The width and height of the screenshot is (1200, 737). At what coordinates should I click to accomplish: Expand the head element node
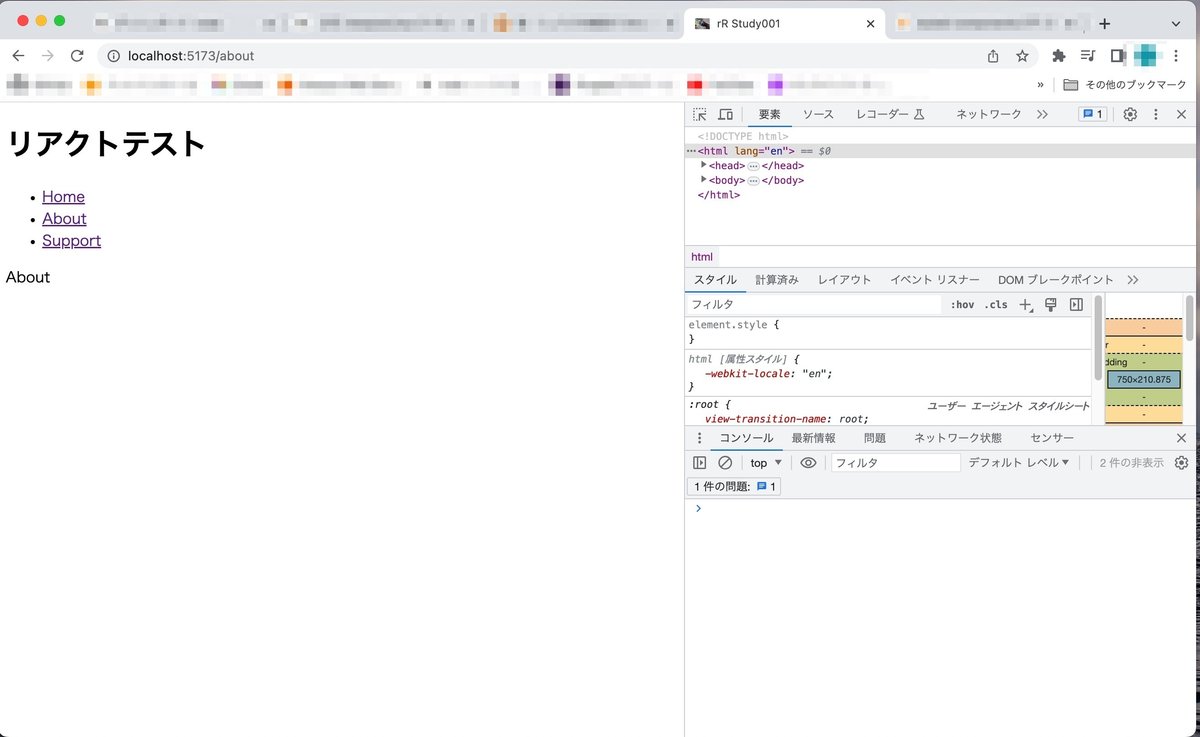click(704, 165)
